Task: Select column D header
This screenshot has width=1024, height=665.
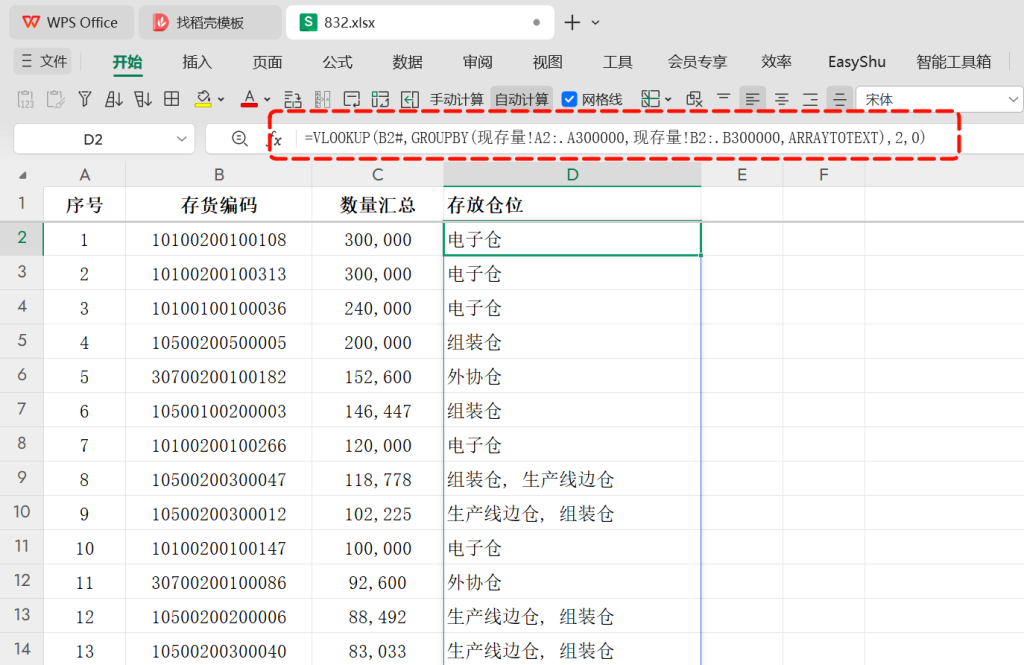Action: pyautogui.click(x=572, y=174)
